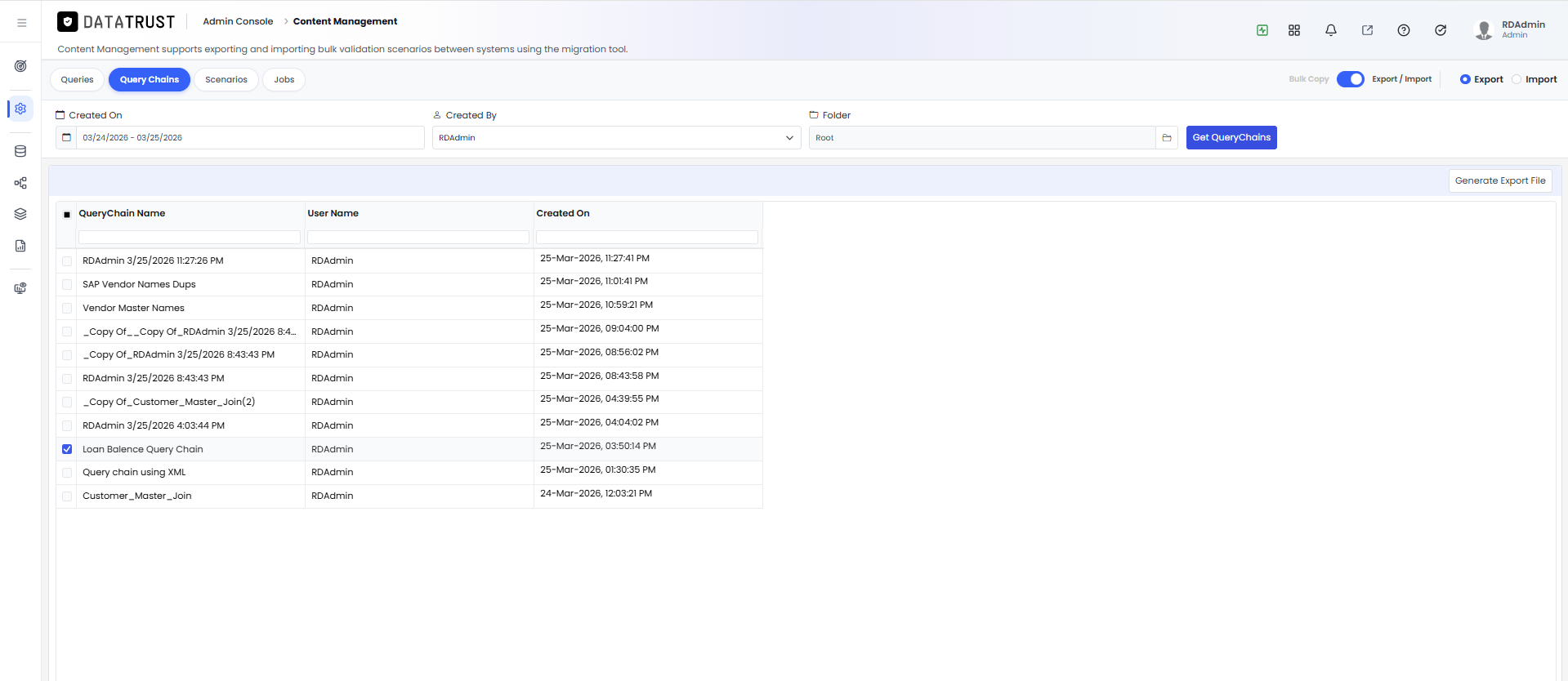Click Generate Export File button
This screenshot has height=681, width=1568.
(x=1500, y=180)
